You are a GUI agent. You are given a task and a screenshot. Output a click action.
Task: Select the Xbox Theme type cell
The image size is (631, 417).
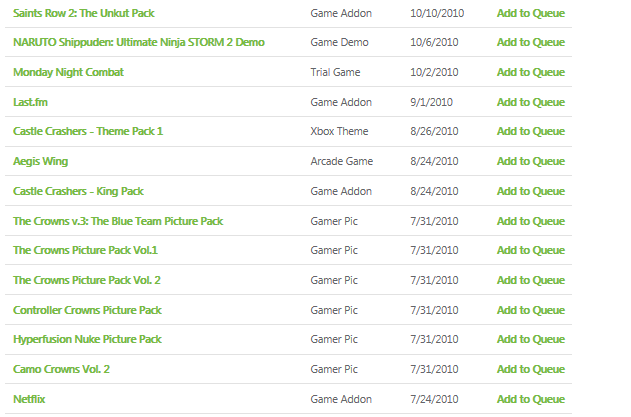tap(339, 131)
